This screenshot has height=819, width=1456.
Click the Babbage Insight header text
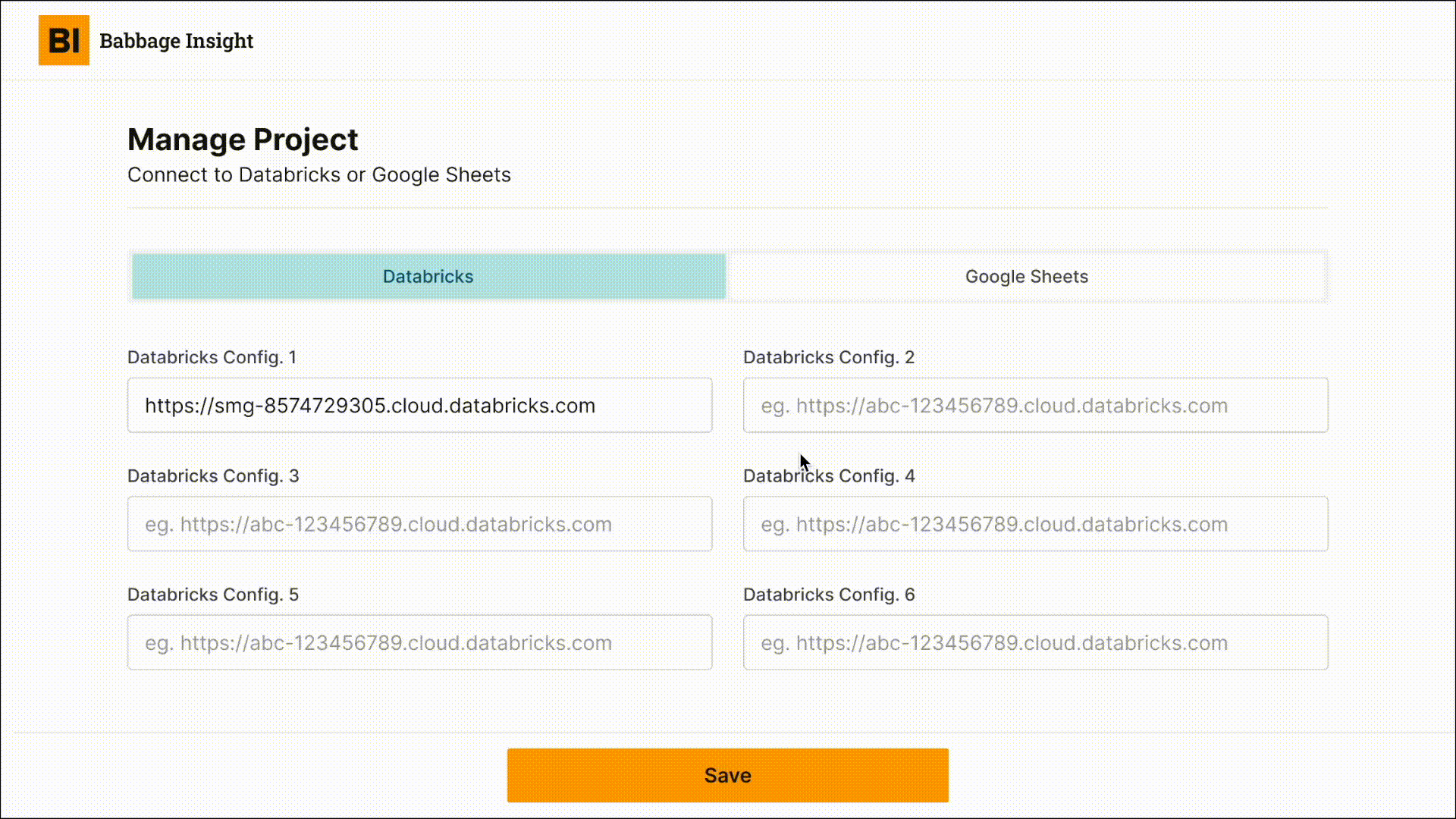click(x=176, y=41)
